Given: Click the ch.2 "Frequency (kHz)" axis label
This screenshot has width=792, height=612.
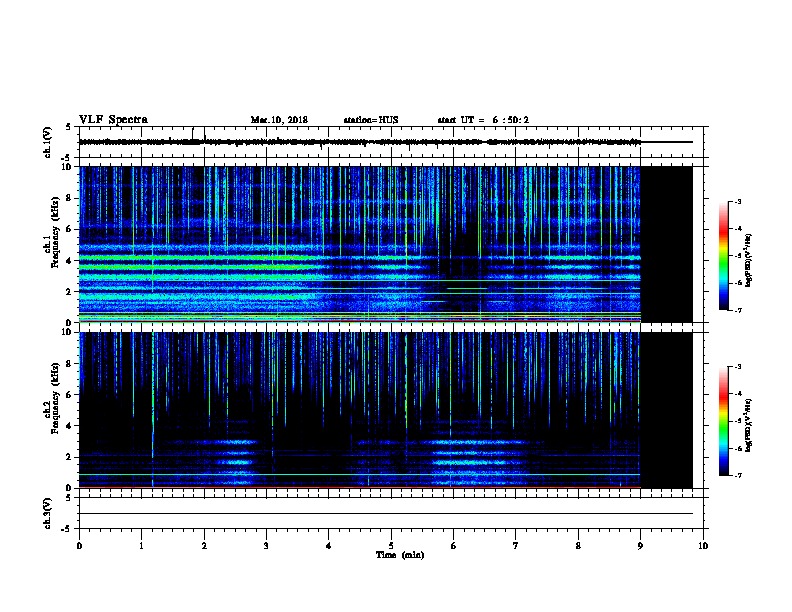Looking at the screenshot, I should click(56, 398).
